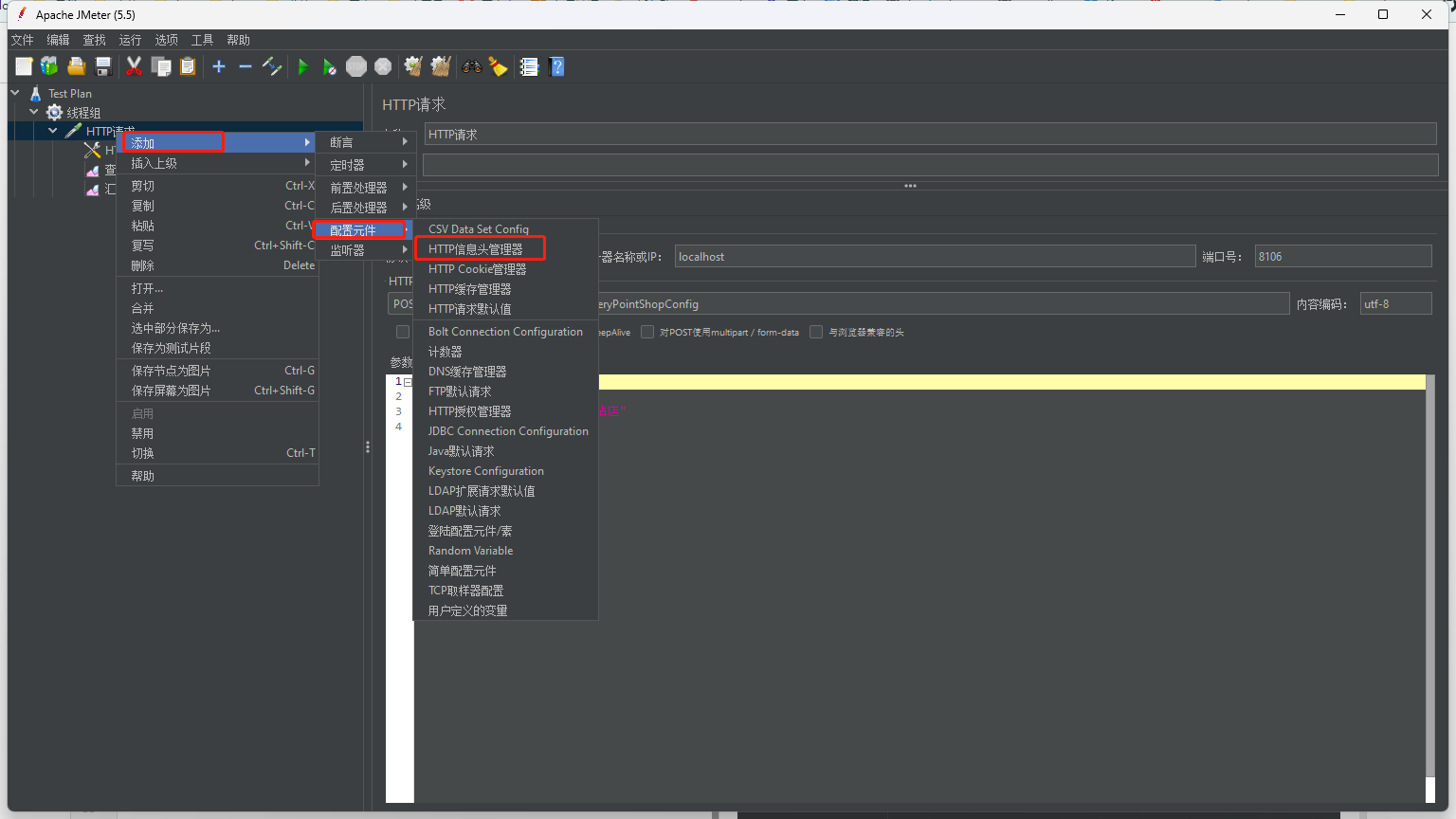Image resolution: width=1456 pixels, height=819 pixels.
Task: Collapse the Test Plan tree node arrow
Action: 15,93
